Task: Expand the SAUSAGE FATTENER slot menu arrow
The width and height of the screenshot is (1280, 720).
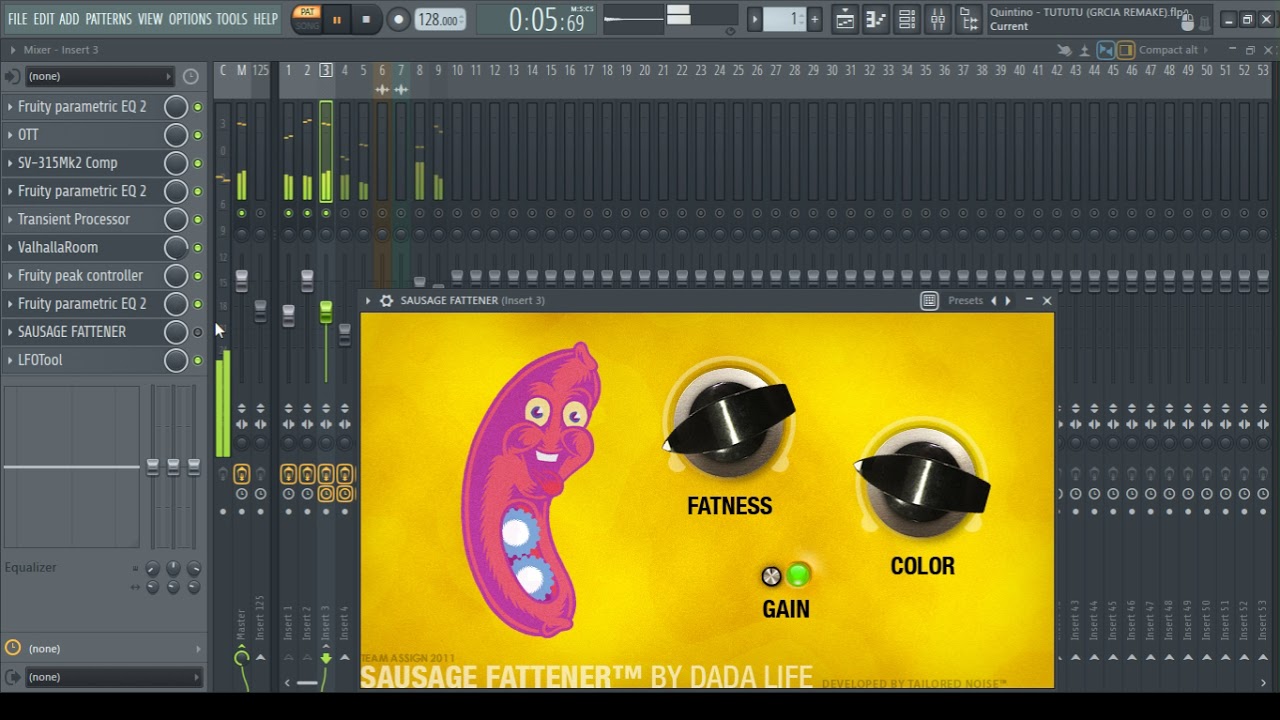Action: click(x=10, y=332)
